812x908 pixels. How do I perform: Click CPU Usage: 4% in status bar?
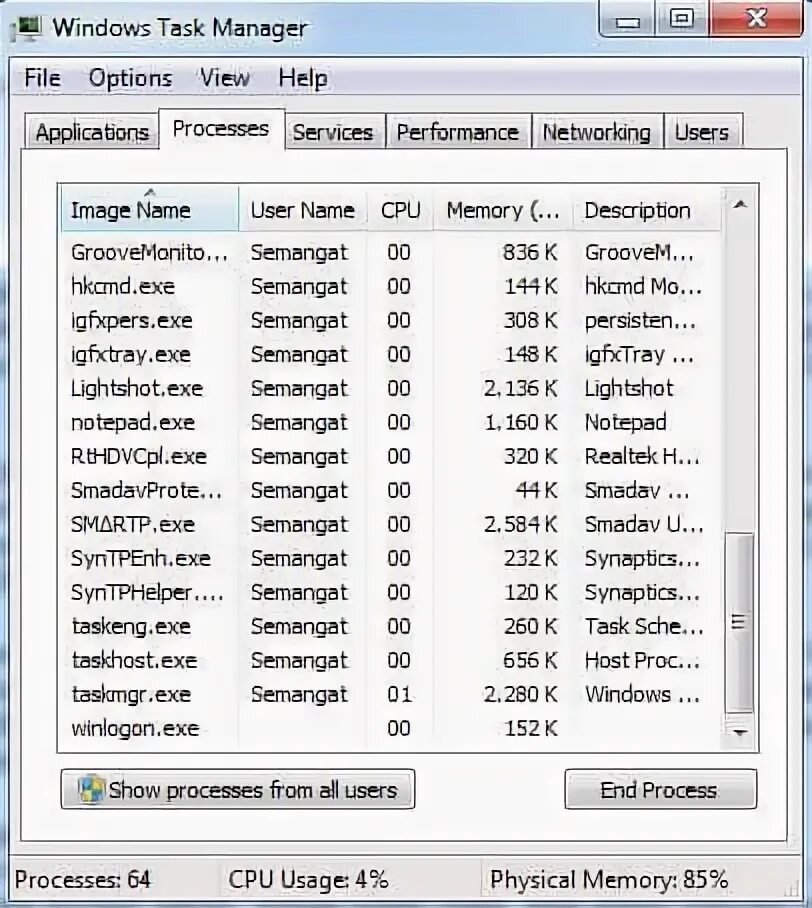pos(308,880)
